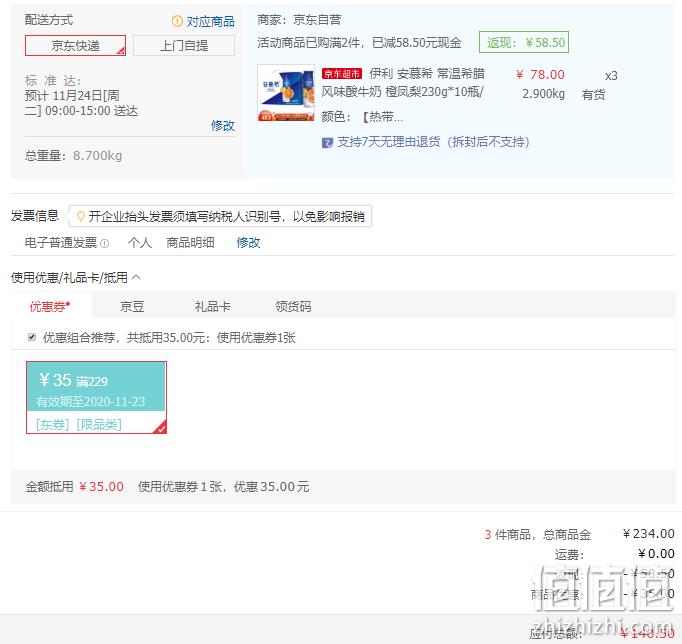
Task: Click product price ¥78.00
Action: (540, 75)
